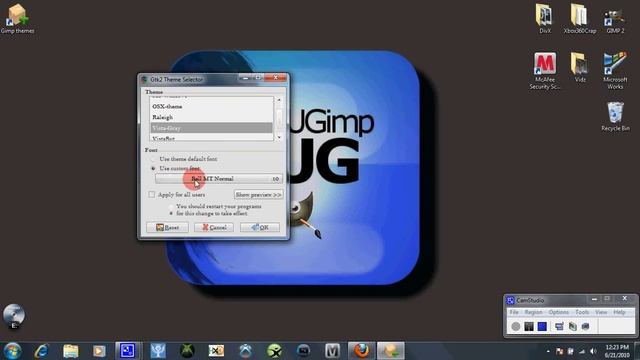Click Show preview button
Viewport: 640px width, 360px height.
258,195
